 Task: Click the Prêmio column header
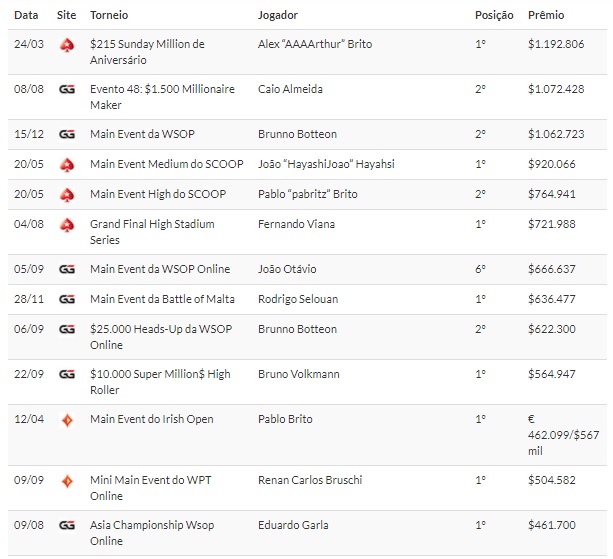[x=546, y=15]
